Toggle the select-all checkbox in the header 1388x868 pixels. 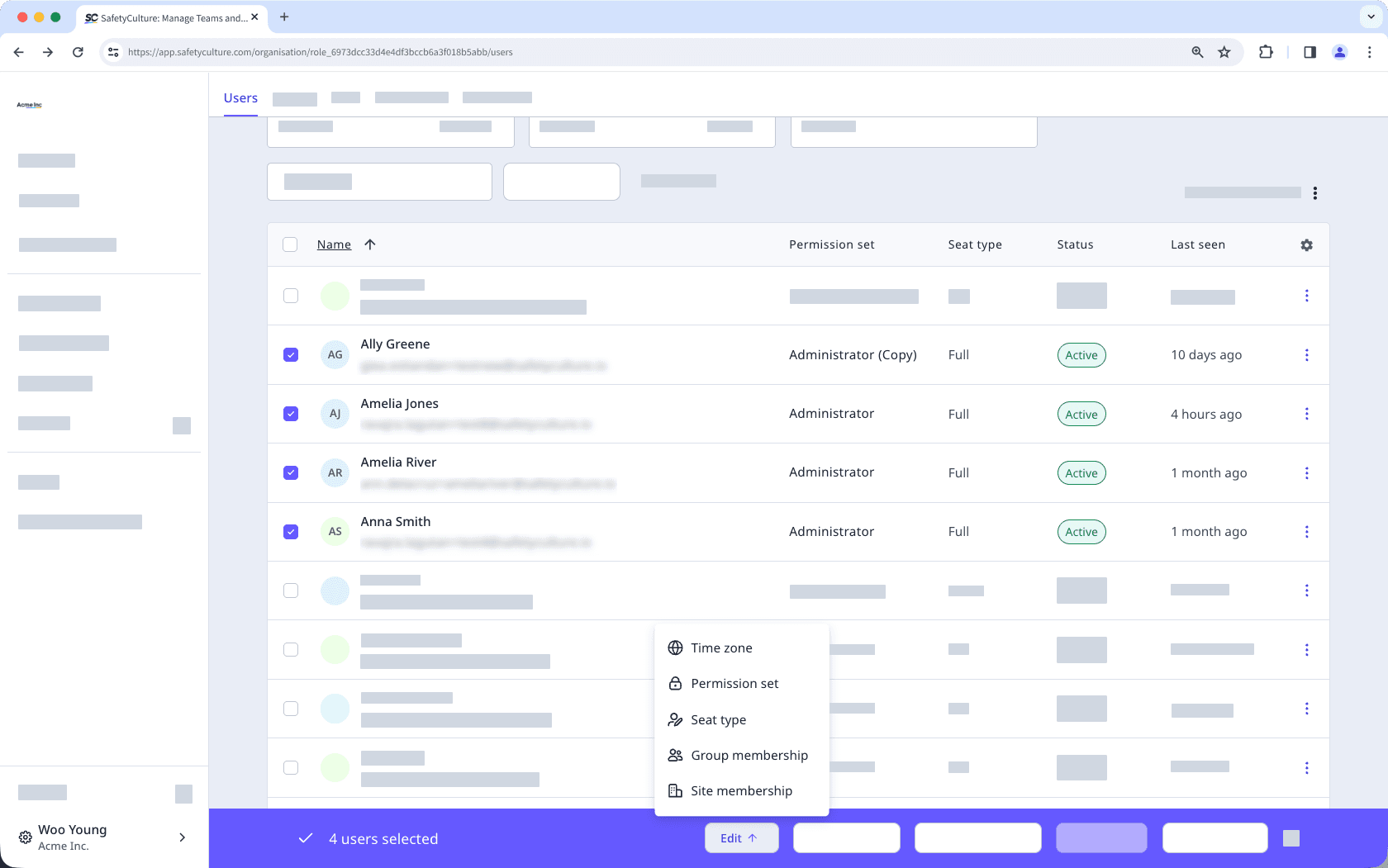click(290, 244)
